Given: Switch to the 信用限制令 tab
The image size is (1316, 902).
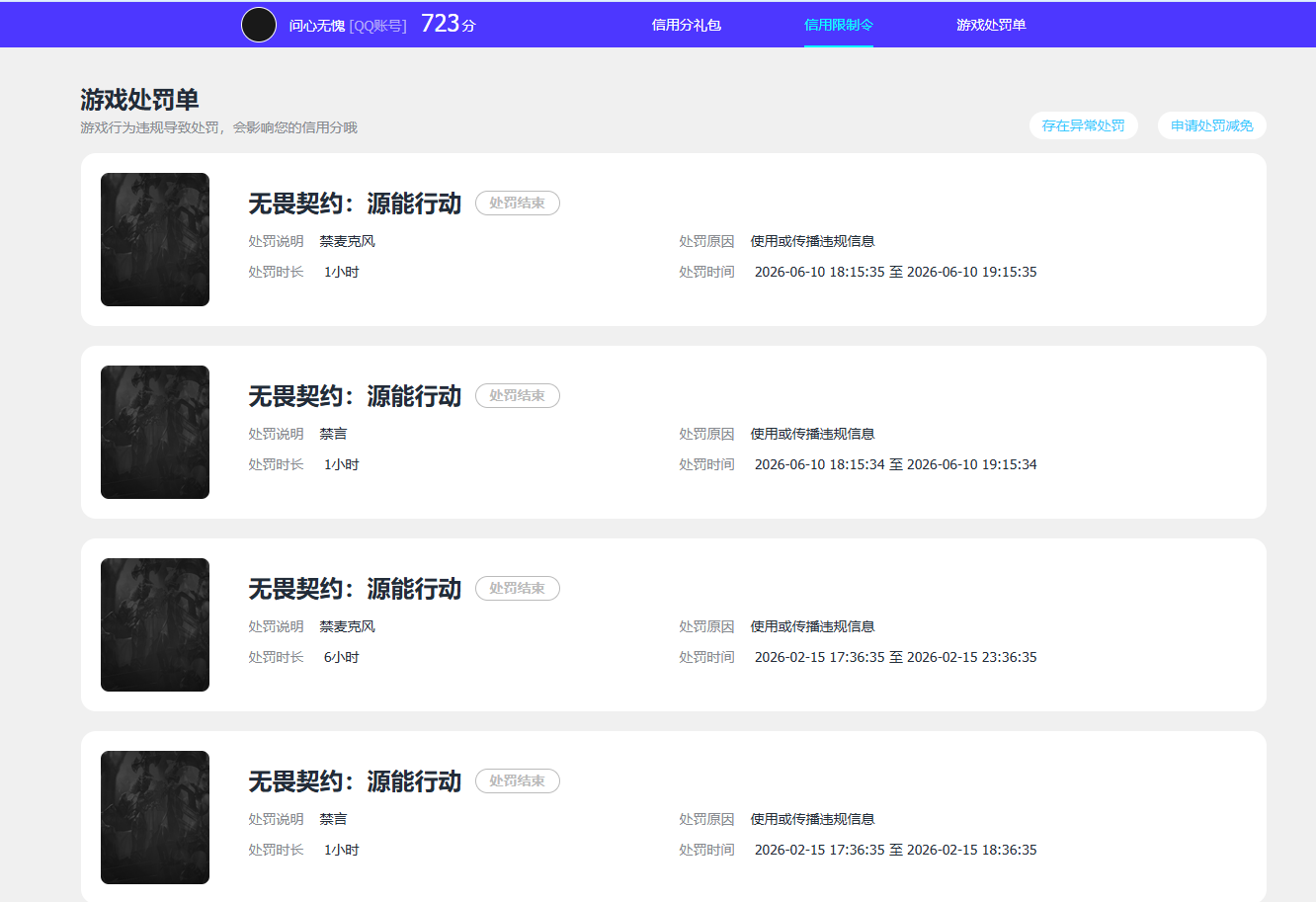Looking at the screenshot, I should pos(839,25).
